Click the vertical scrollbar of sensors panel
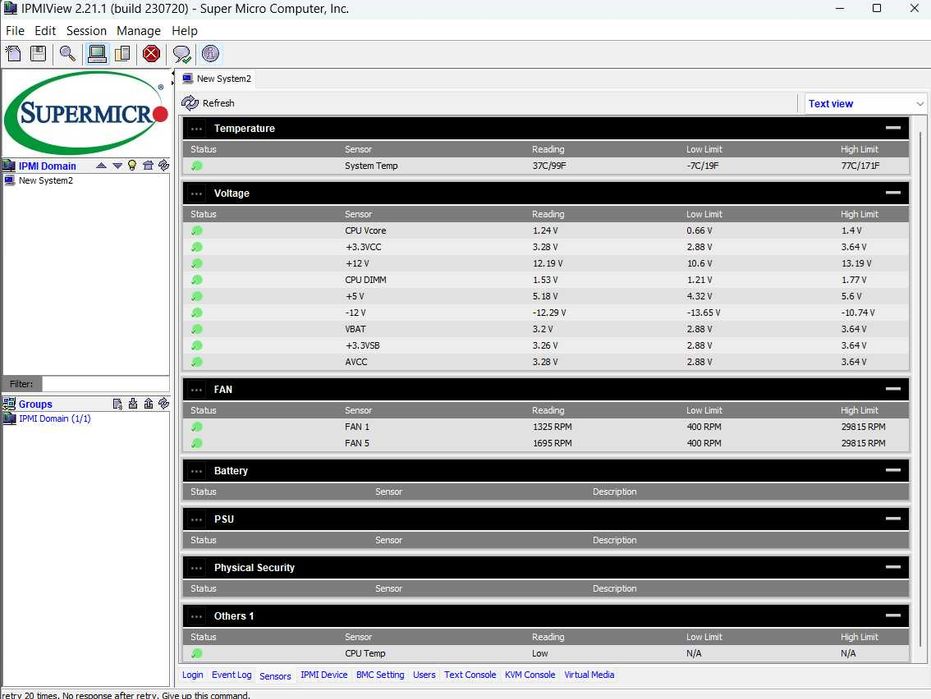The image size is (931, 699). 921,392
